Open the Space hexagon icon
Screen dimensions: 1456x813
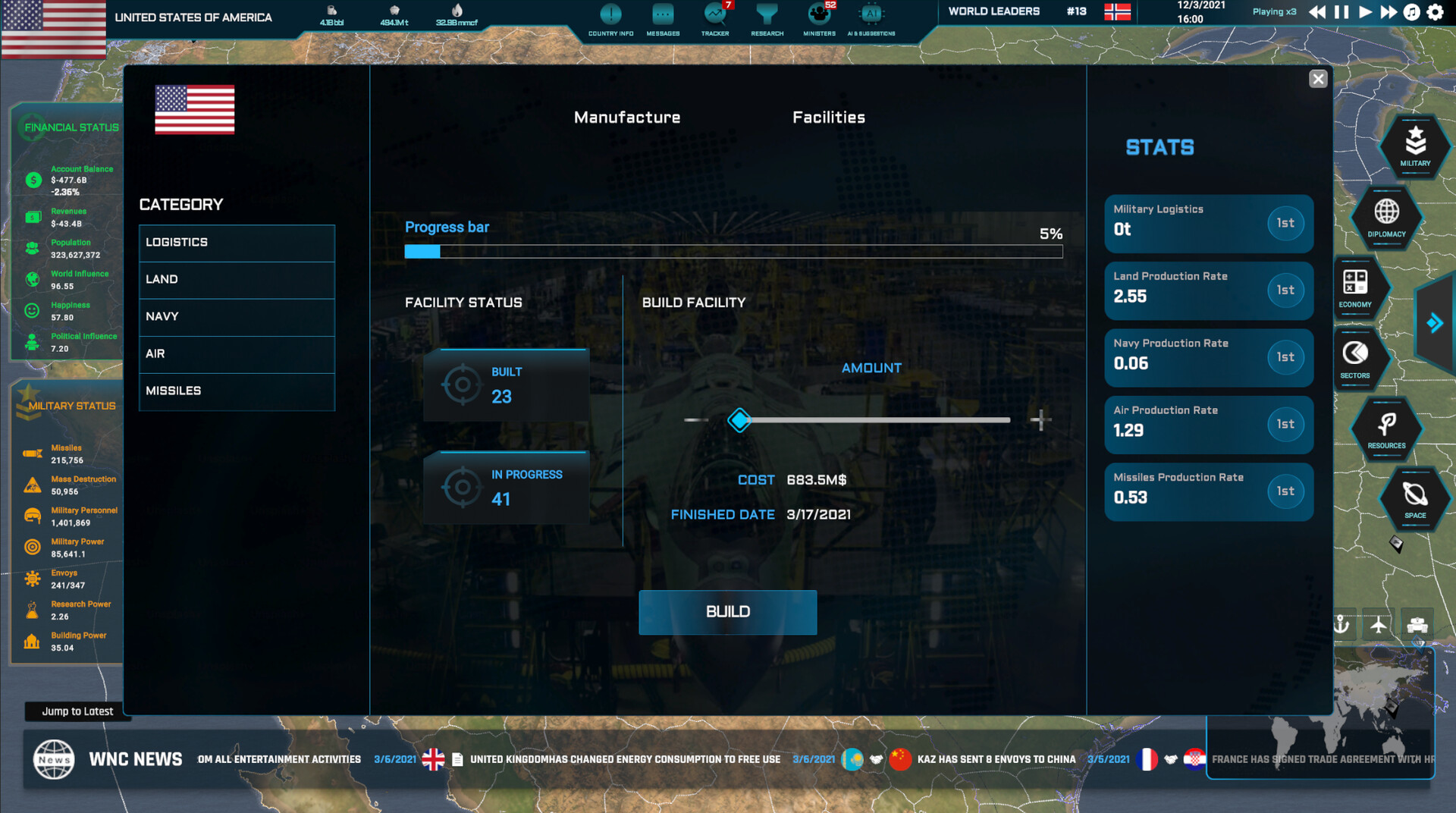1415,498
